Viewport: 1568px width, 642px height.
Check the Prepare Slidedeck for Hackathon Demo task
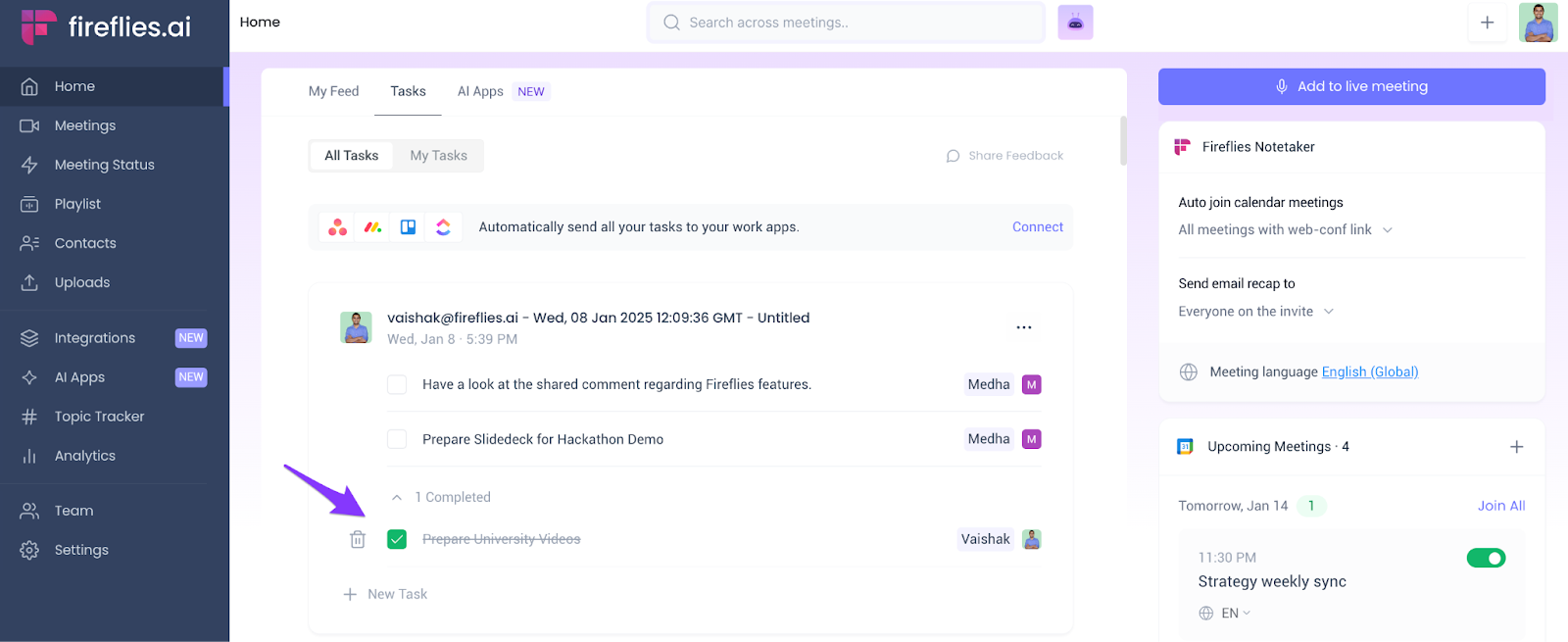(x=397, y=439)
